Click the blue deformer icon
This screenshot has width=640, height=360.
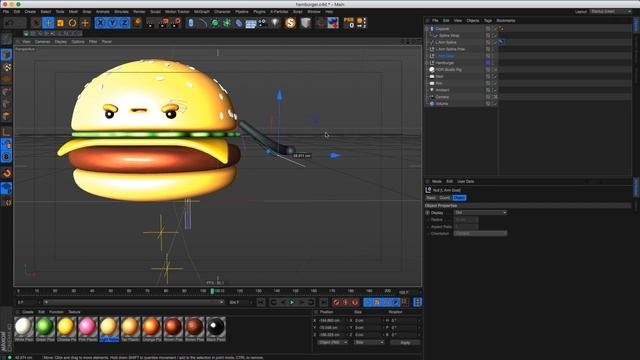[x=239, y=23]
